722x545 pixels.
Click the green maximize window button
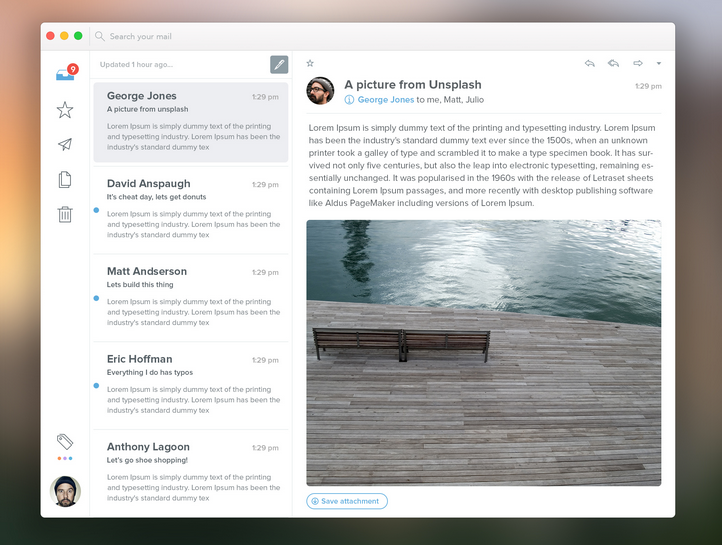[x=78, y=36]
